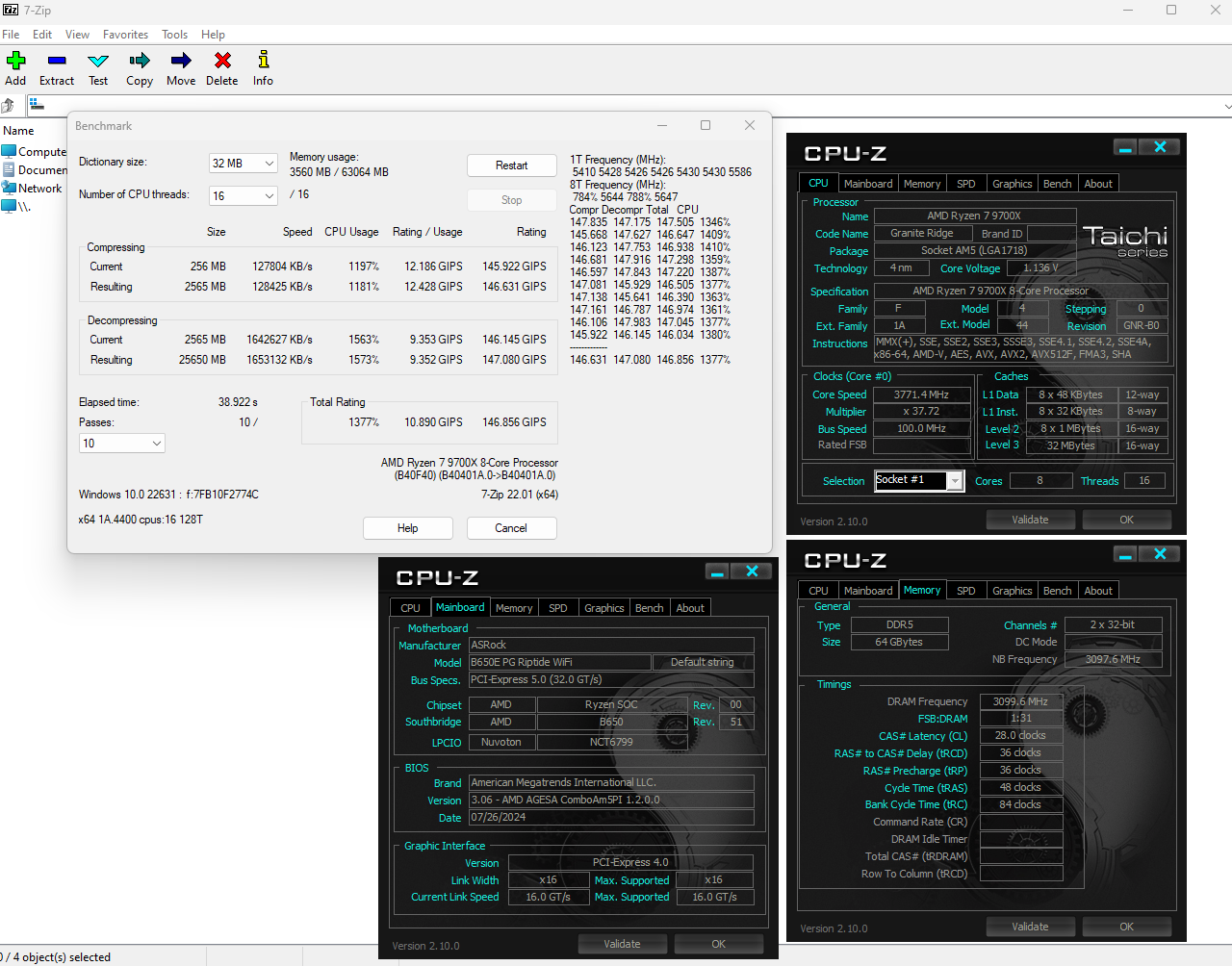Click OK in the CPU-Z Mainboard window
This screenshot has height=966, width=1232.
[x=718, y=944]
